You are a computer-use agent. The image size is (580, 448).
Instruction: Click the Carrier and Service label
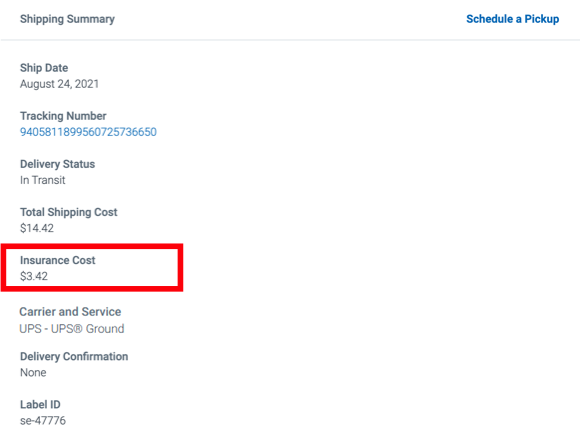pyautogui.click(x=70, y=312)
